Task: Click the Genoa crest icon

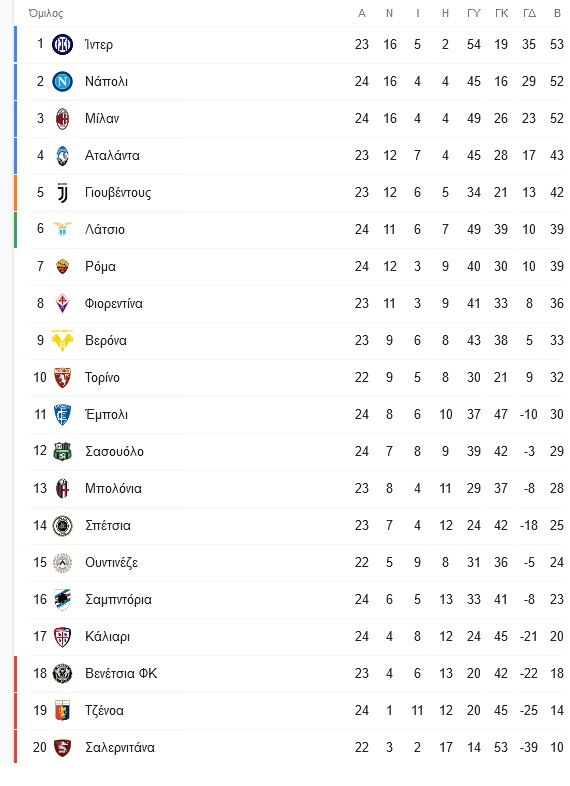Action: click(x=62, y=711)
